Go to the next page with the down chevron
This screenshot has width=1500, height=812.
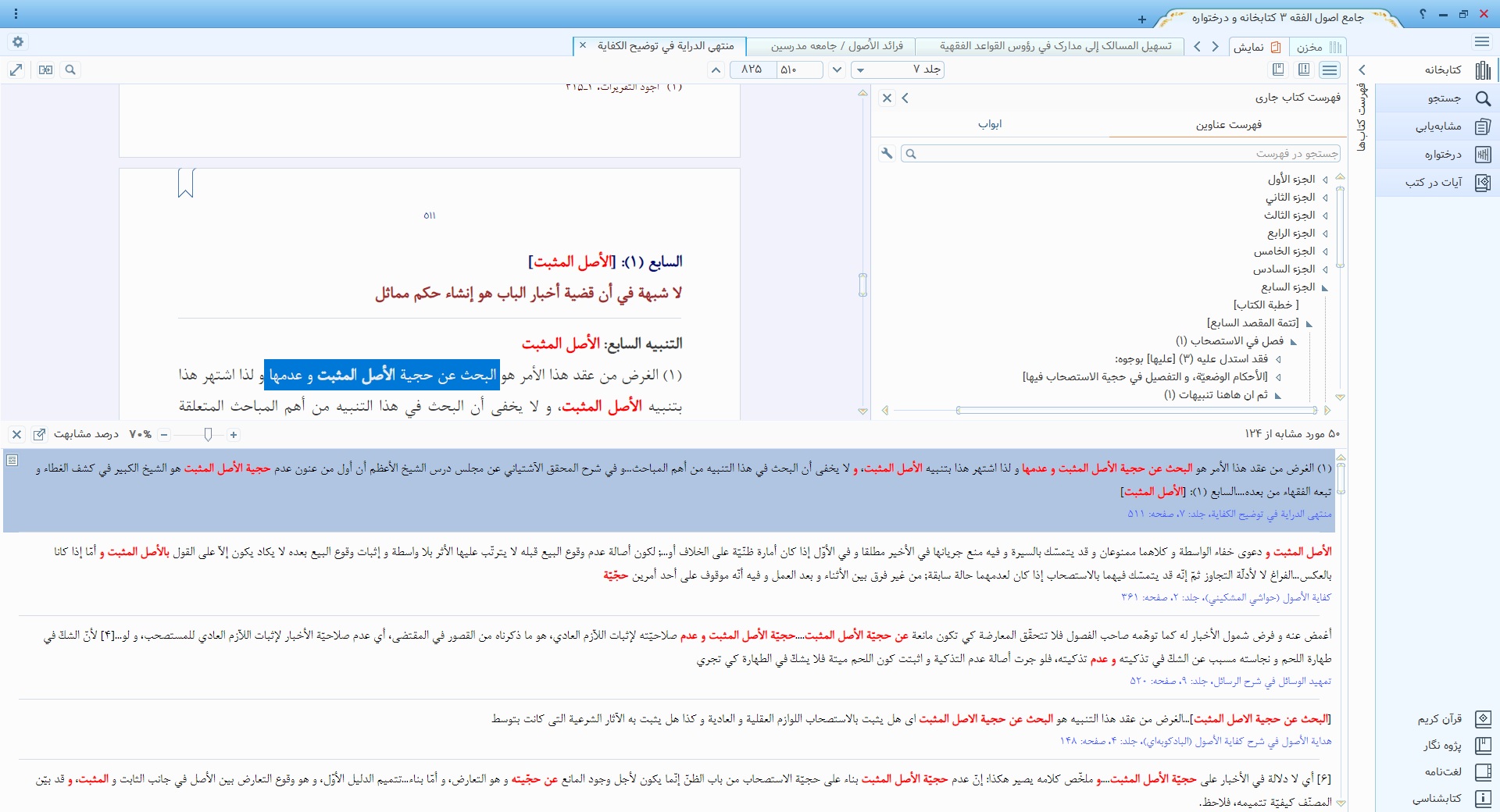point(837,69)
